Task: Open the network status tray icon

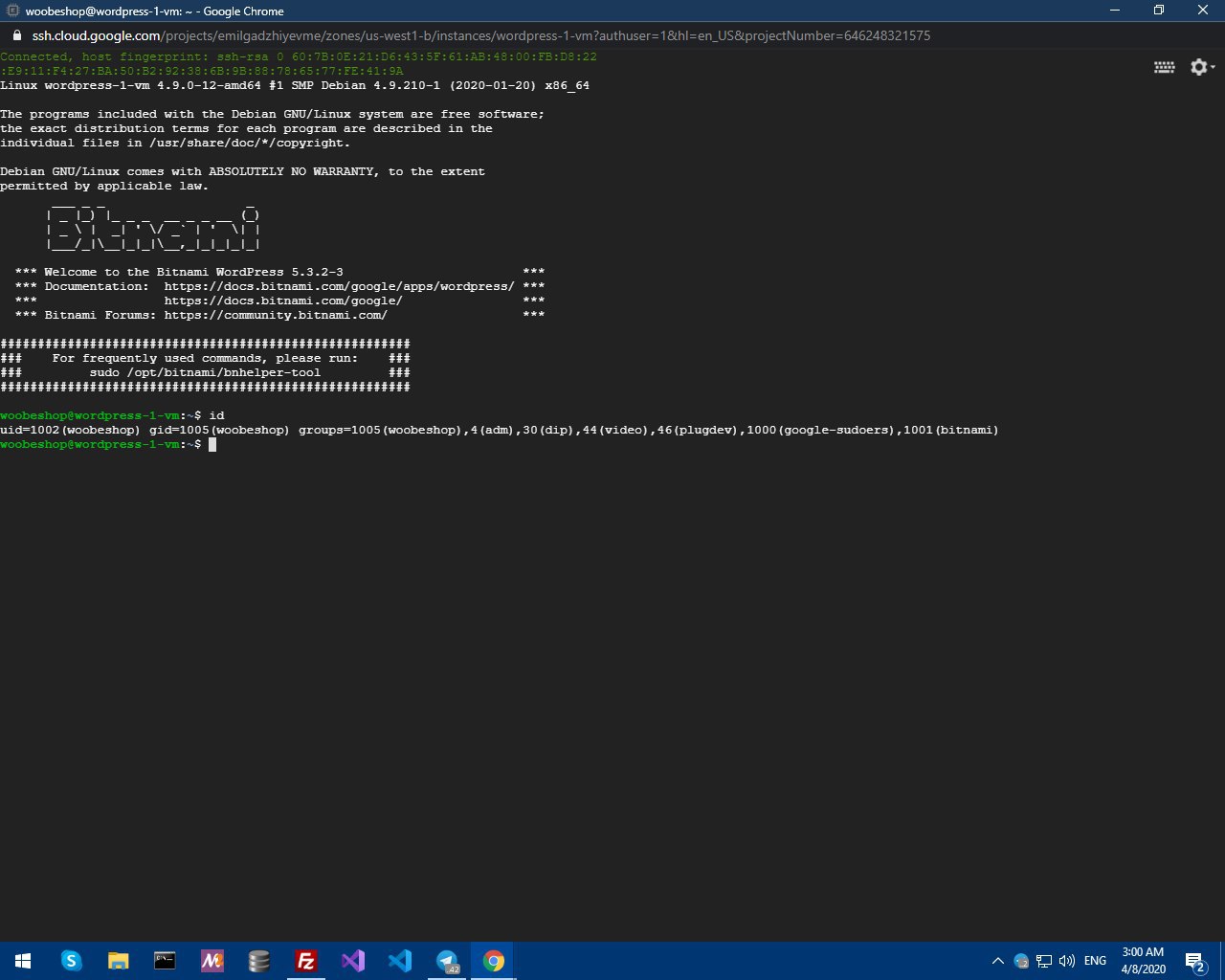Action: tap(1044, 961)
